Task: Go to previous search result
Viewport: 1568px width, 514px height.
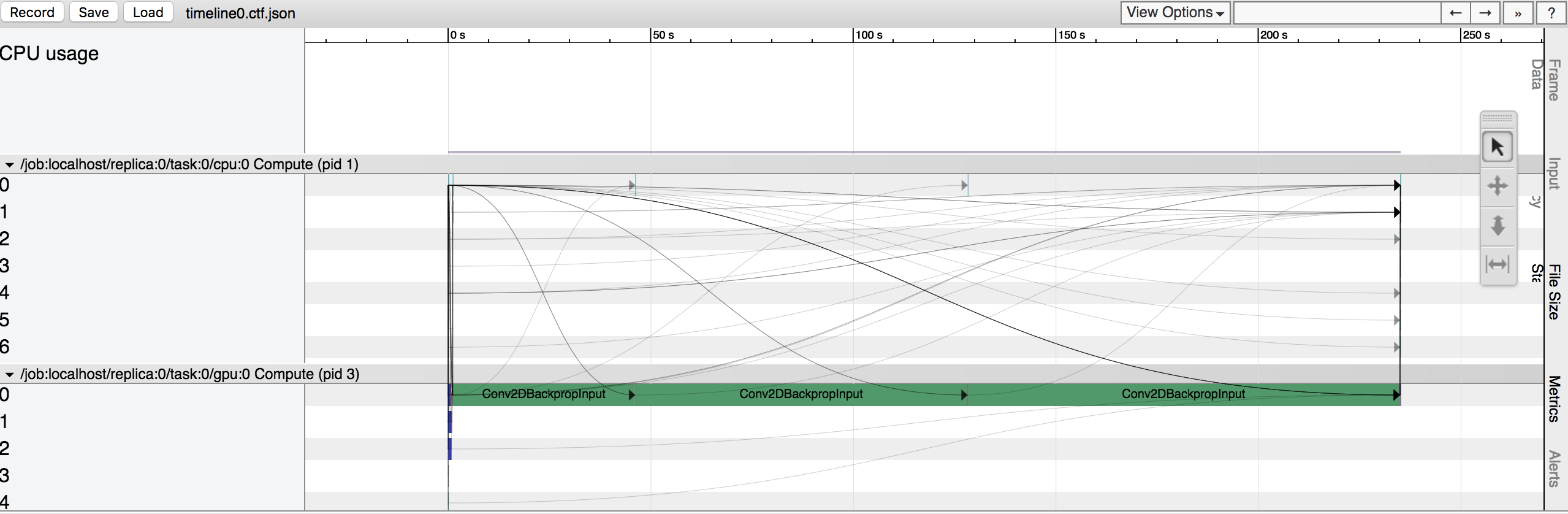Action: pos(1456,13)
